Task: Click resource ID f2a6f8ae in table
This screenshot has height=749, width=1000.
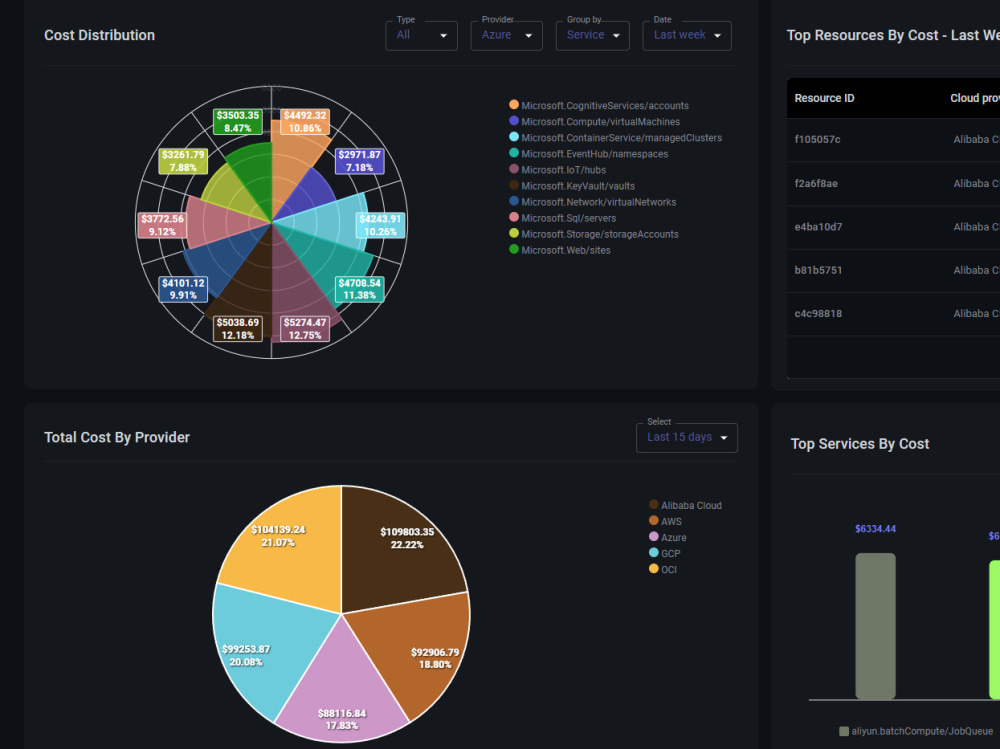Action: [816, 183]
